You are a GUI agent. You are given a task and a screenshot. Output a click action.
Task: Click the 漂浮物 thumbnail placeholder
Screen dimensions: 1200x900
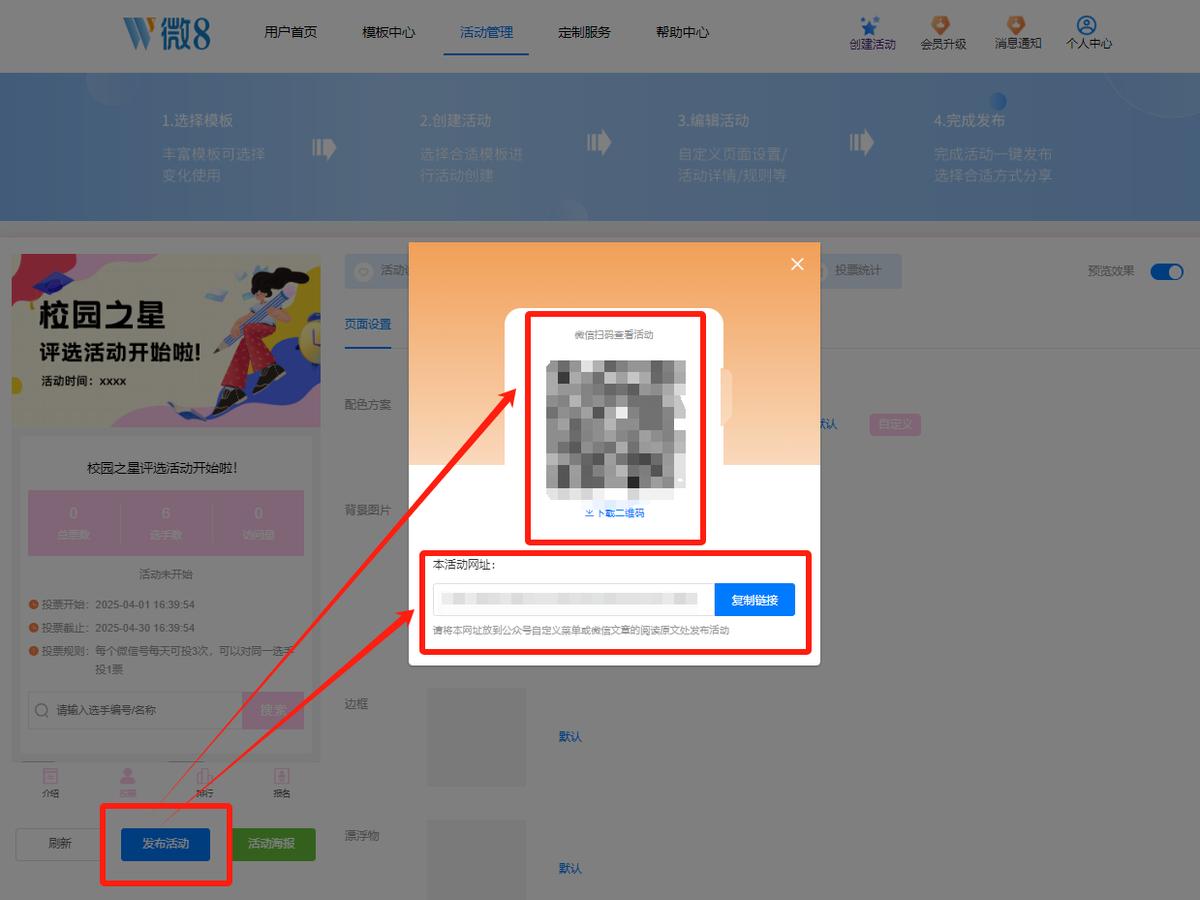pos(477,860)
